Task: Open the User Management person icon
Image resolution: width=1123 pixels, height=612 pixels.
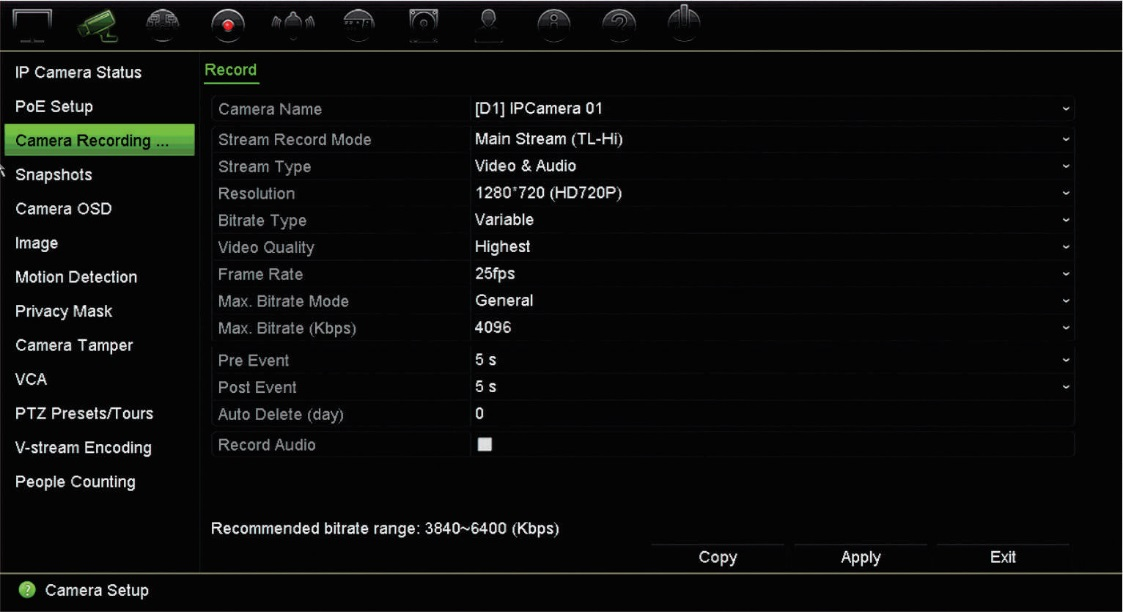Action: [x=488, y=25]
